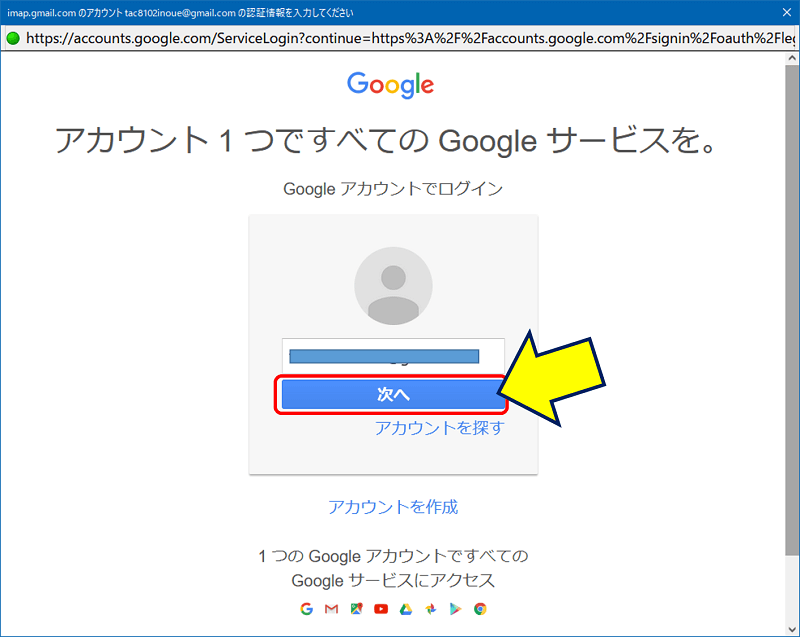Open the アカウントを作成 link
The height and width of the screenshot is (637, 800).
pyautogui.click(x=393, y=506)
